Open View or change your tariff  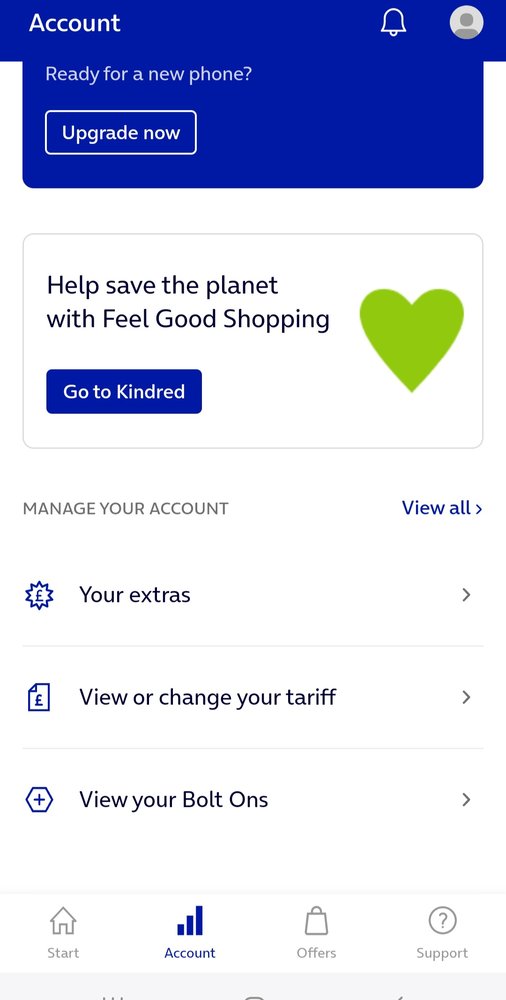tap(253, 697)
